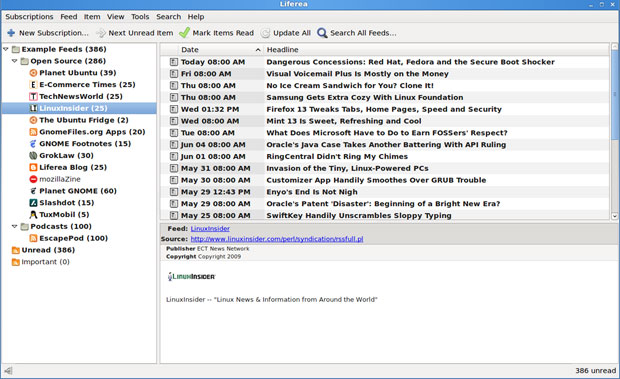Click the TuxMobil penguin icon
Image resolution: width=620 pixels, height=379 pixels.
[x=34, y=215]
